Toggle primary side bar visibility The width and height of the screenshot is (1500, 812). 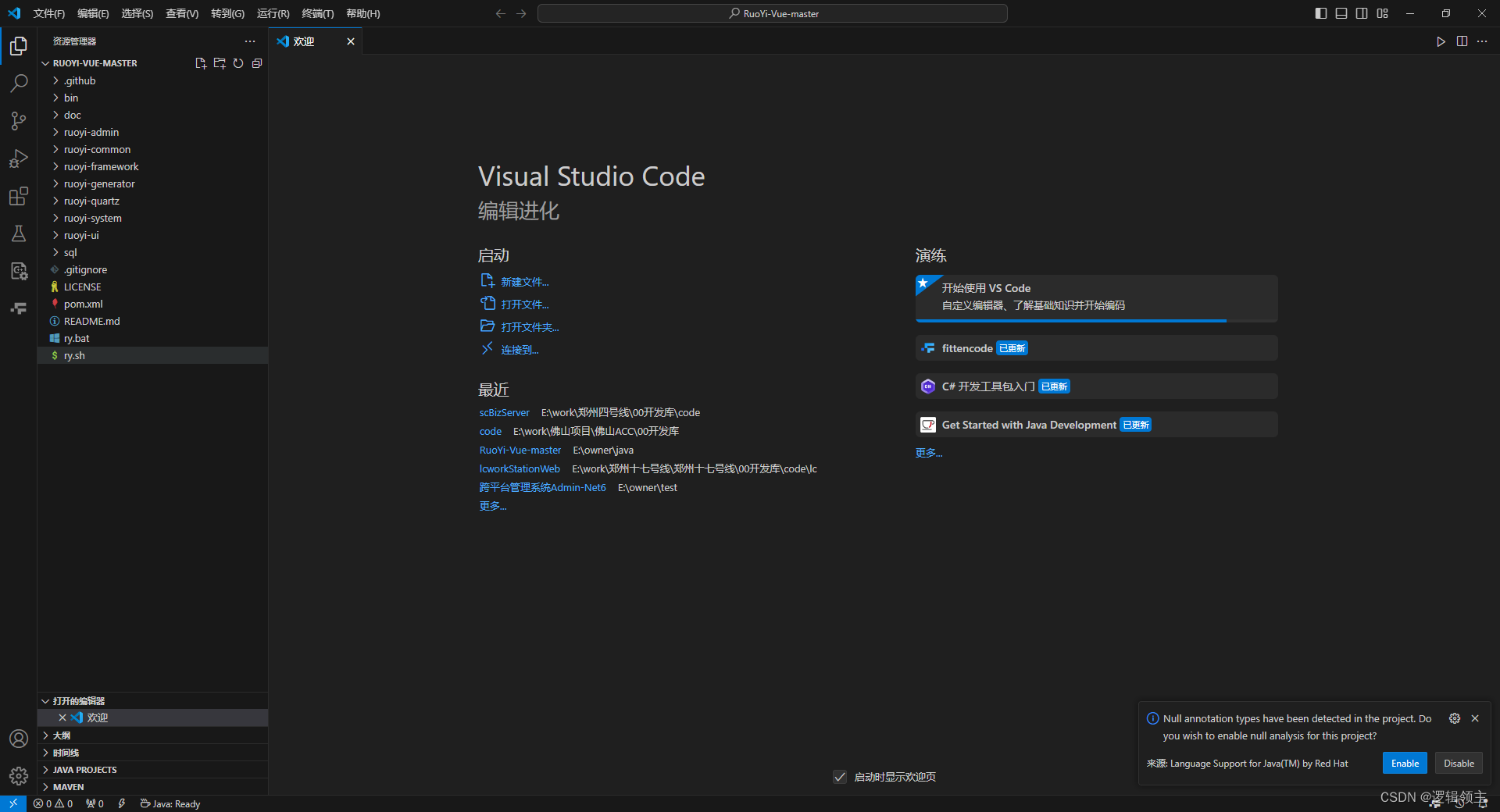point(1321,13)
